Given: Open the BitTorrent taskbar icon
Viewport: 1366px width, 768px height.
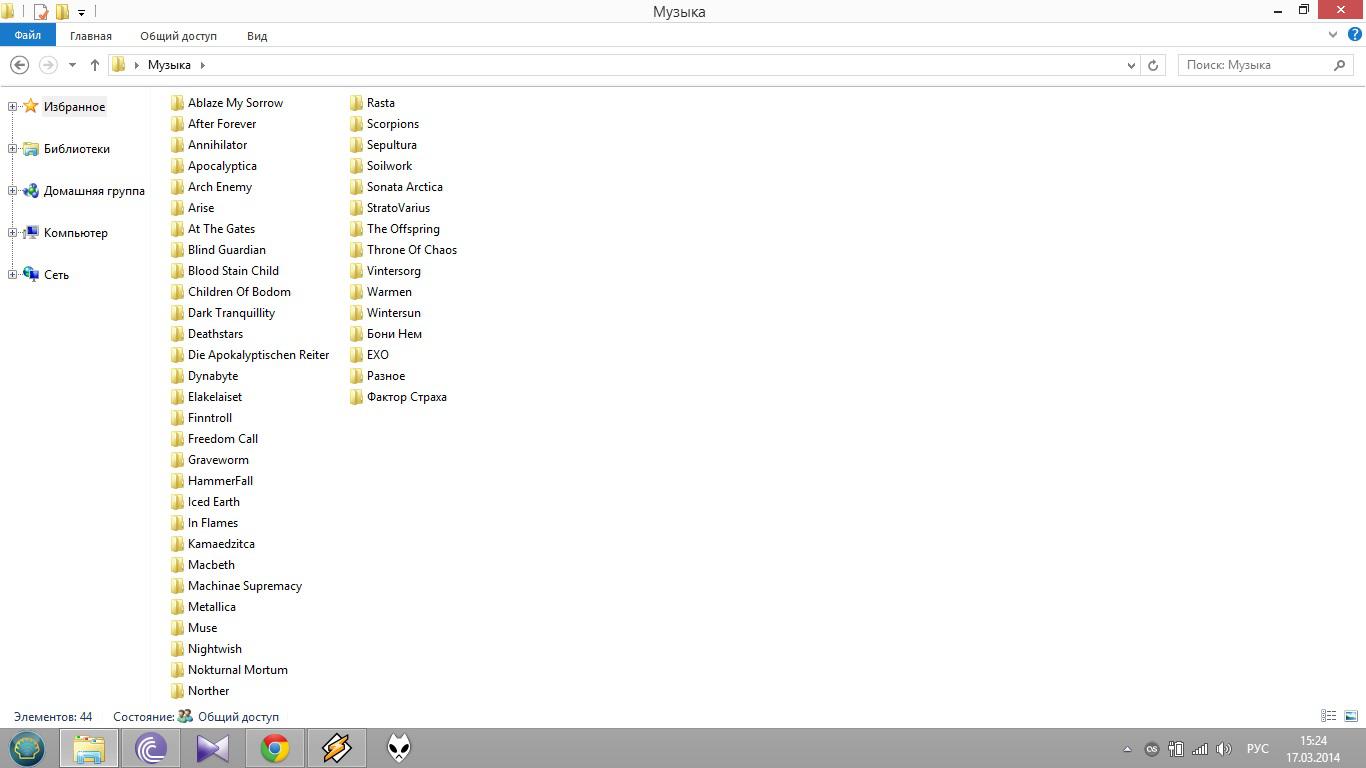Looking at the screenshot, I should (151, 748).
